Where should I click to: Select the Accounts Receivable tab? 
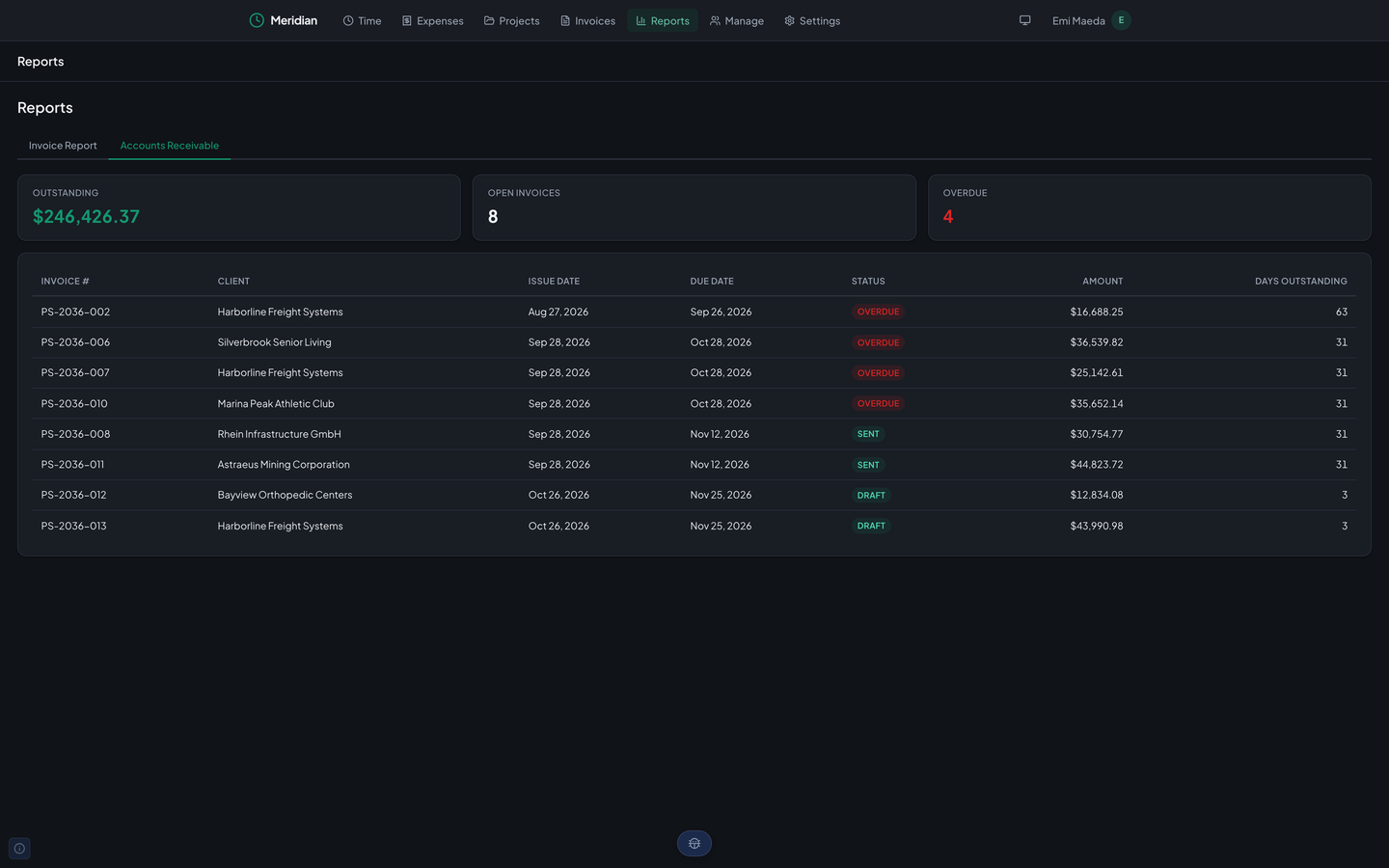pos(170,146)
